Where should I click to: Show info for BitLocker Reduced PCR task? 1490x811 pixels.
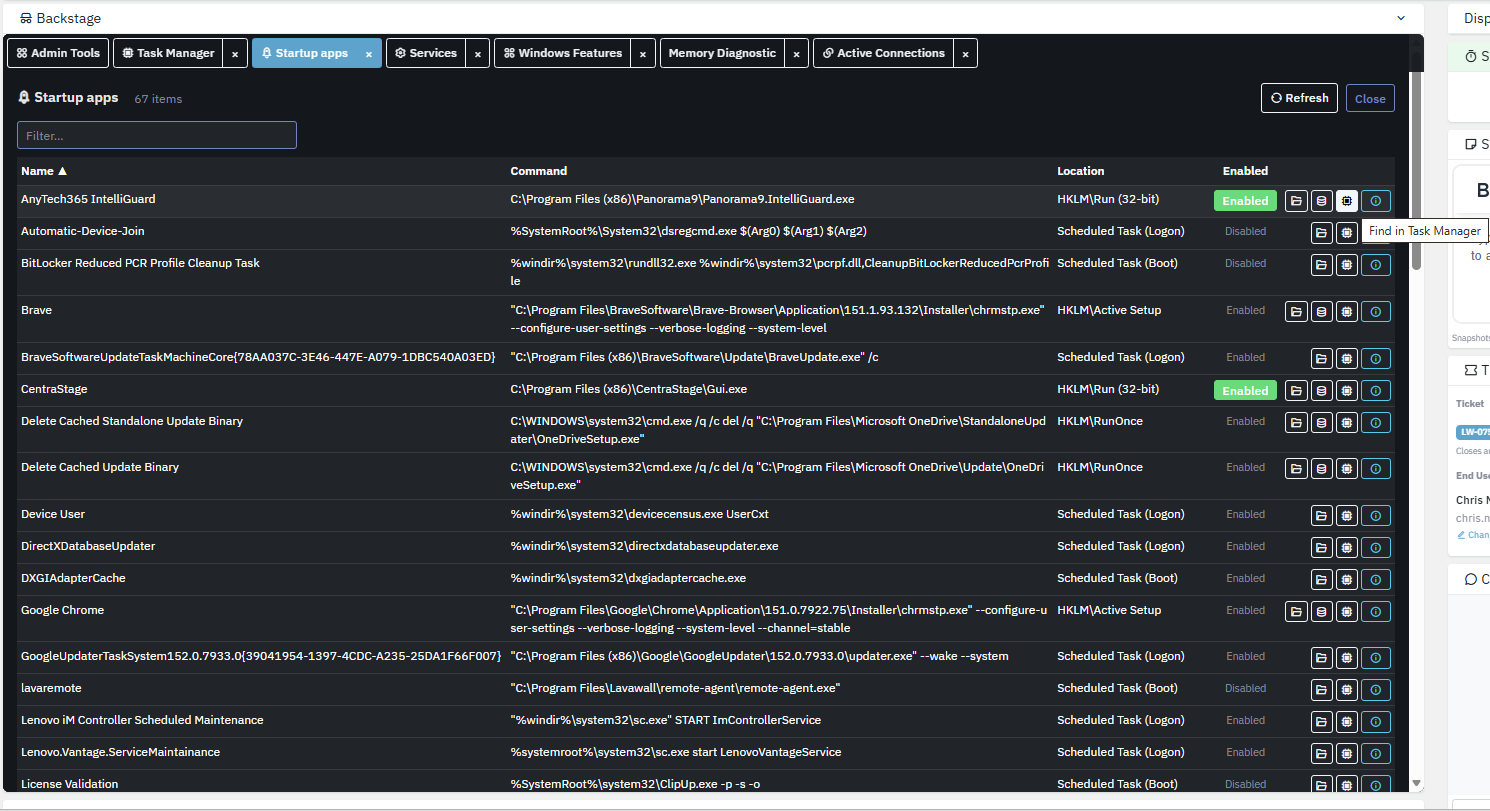point(1376,264)
